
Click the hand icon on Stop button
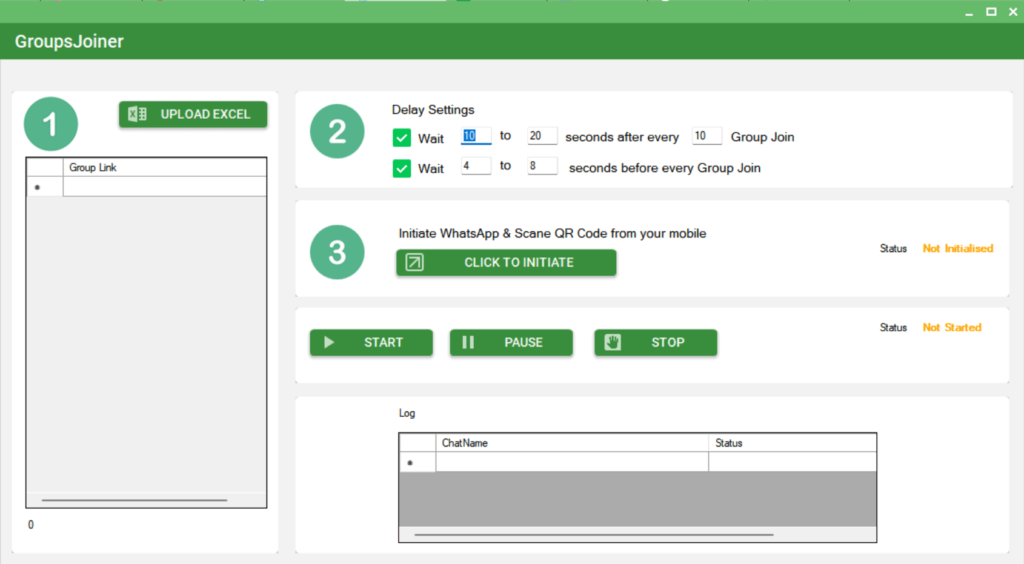613,342
